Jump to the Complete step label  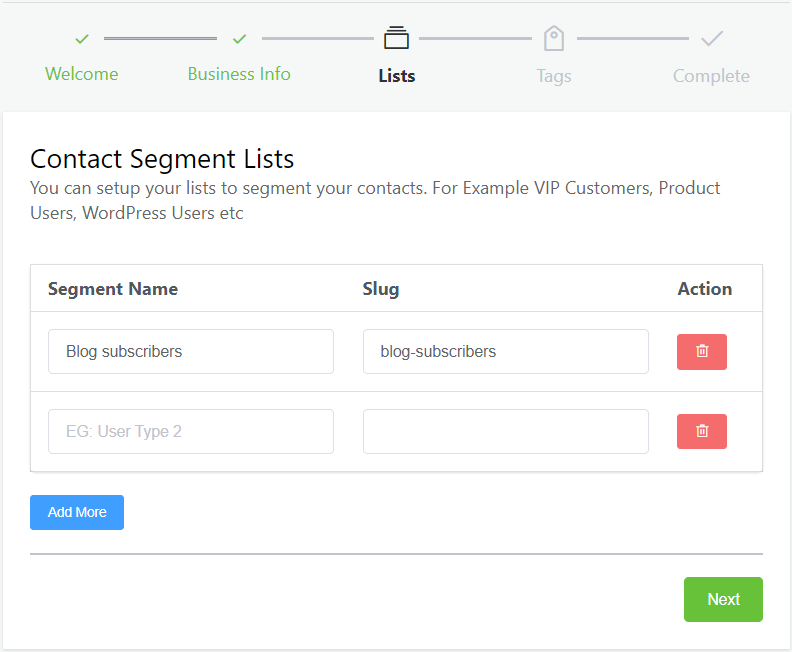click(x=711, y=76)
